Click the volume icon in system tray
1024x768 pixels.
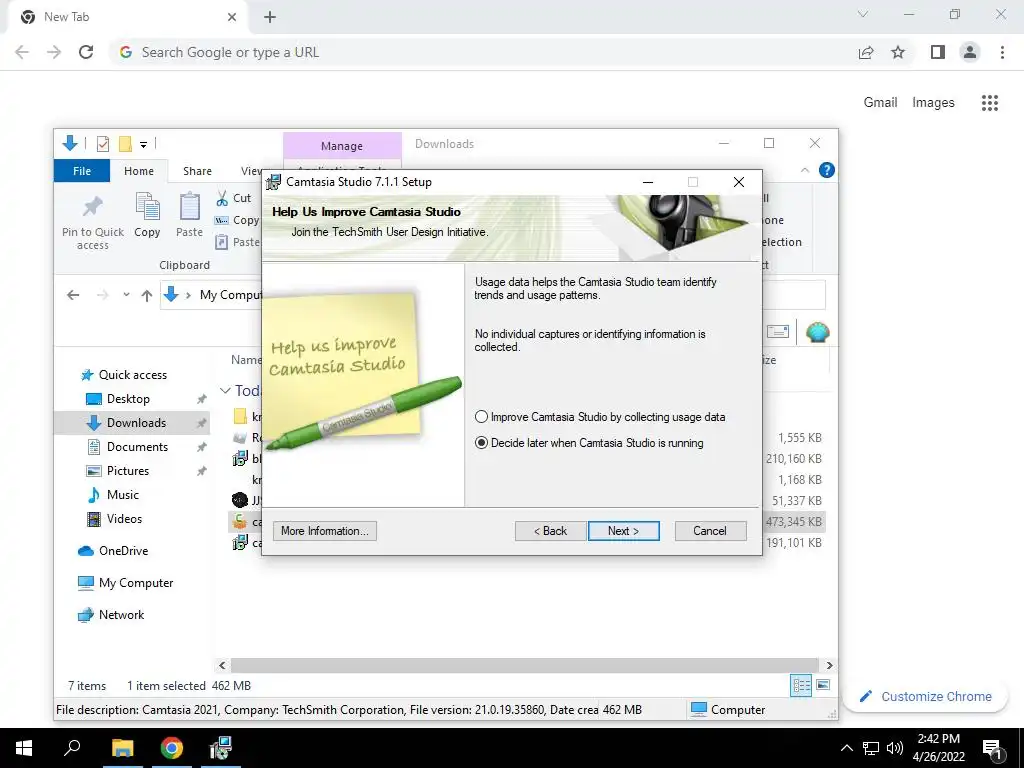click(x=895, y=748)
